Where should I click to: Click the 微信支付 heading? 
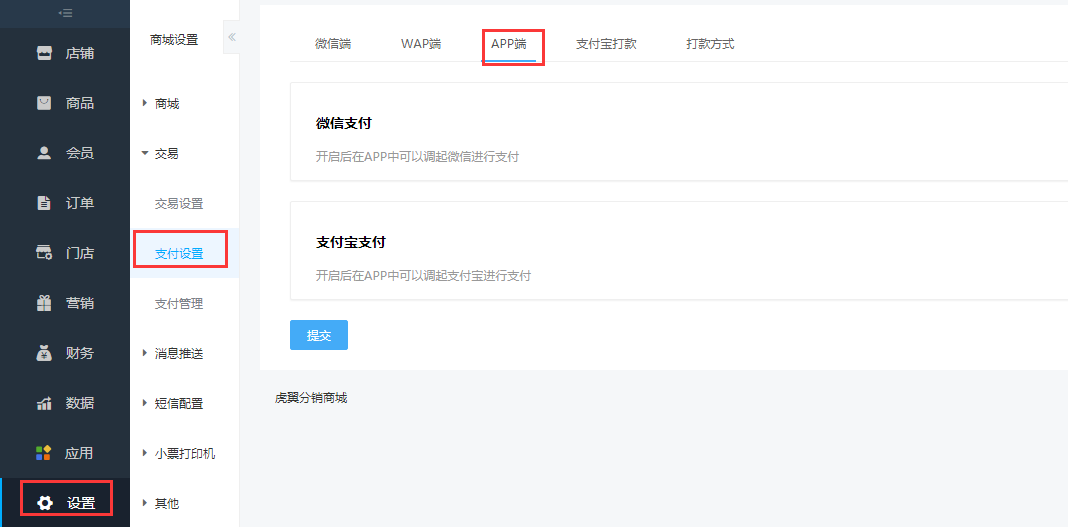pyautogui.click(x=344, y=123)
